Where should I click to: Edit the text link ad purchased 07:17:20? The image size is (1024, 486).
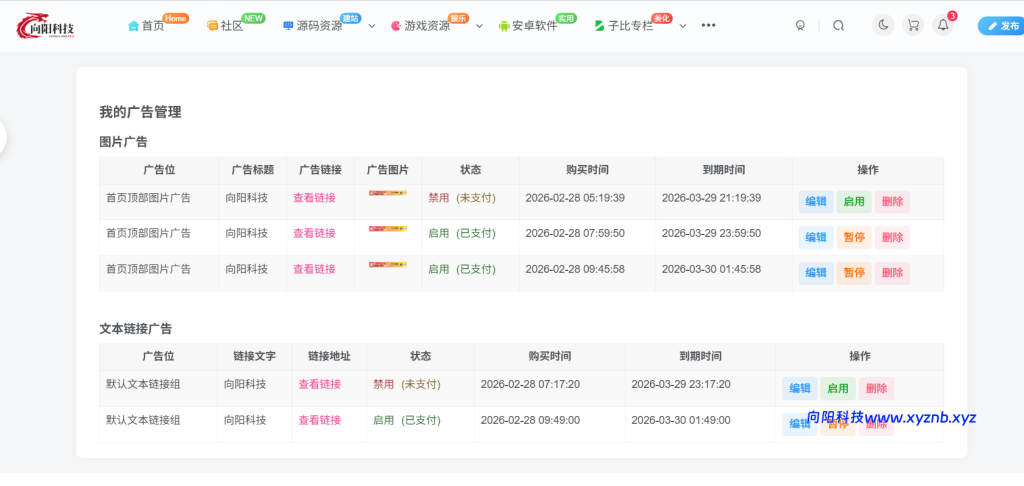pyautogui.click(x=800, y=389)
